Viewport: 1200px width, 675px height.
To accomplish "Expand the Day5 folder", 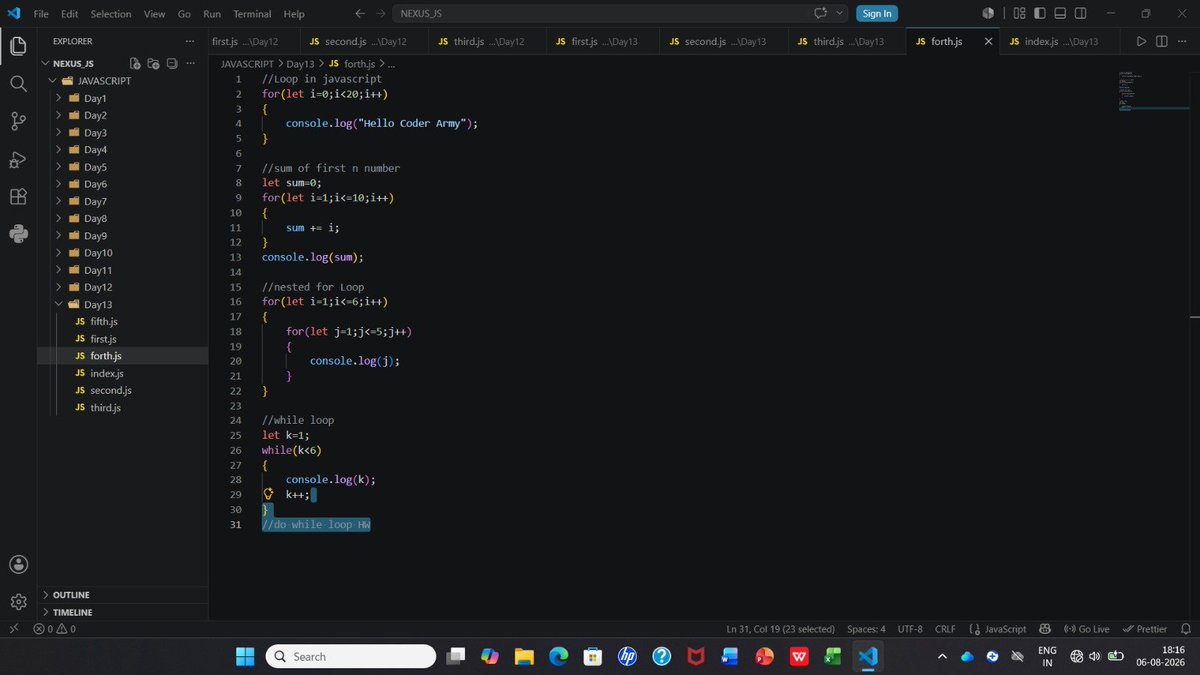I will tap(61, 167).
